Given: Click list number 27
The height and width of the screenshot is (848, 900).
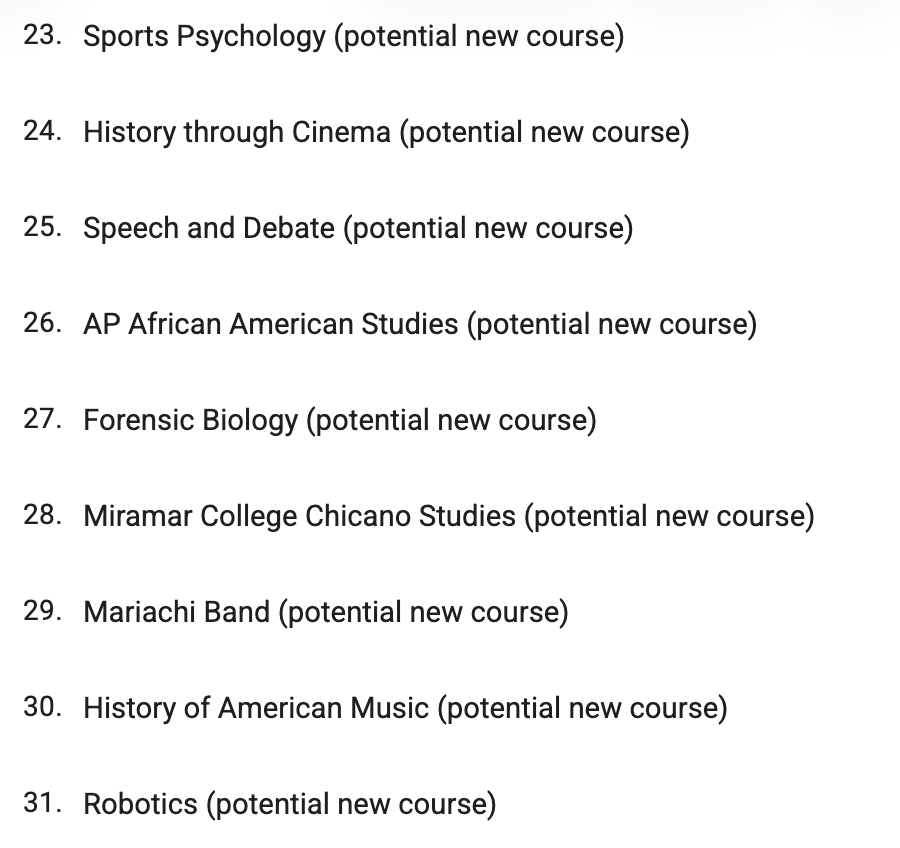Looking at the screenshot, I should tap(43, 421).
